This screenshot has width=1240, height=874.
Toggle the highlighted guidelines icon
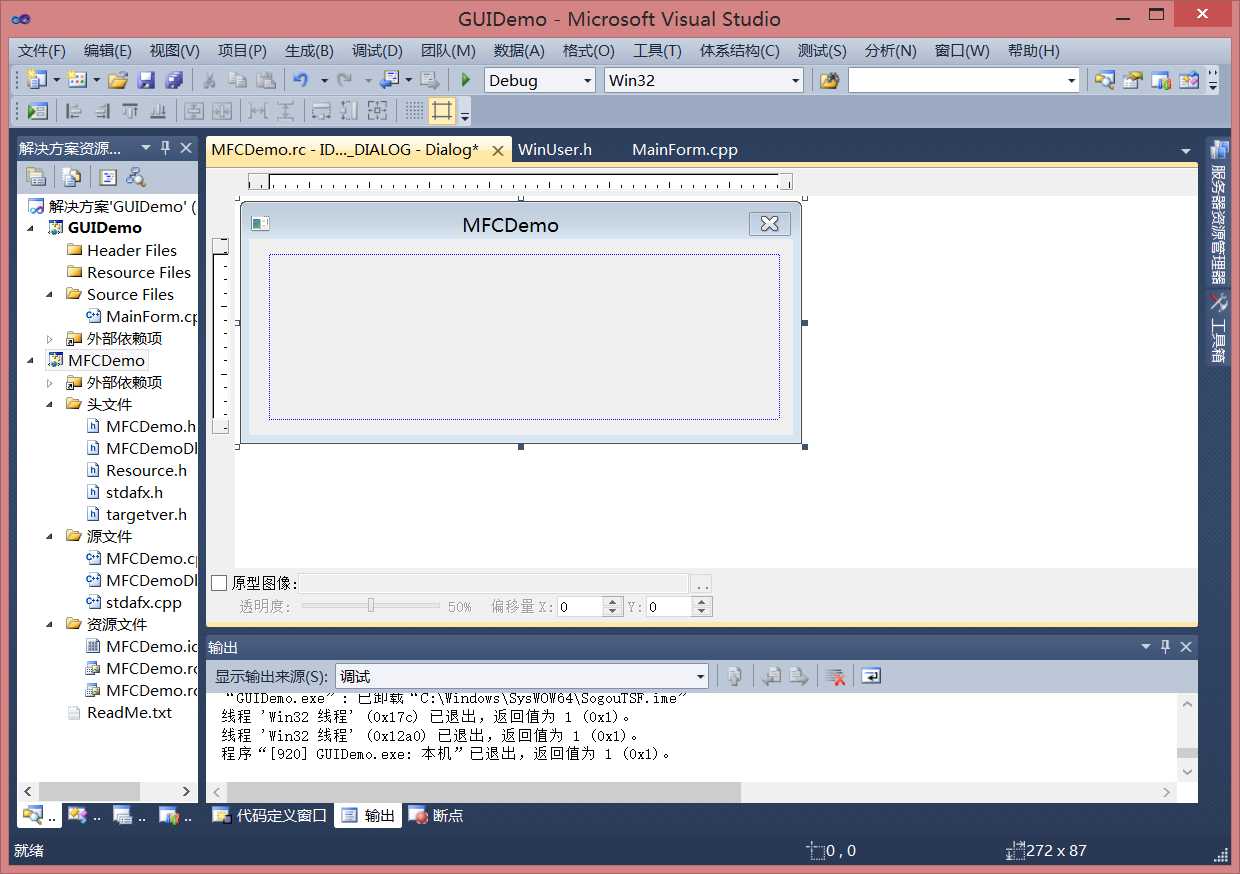coord(442,111)
